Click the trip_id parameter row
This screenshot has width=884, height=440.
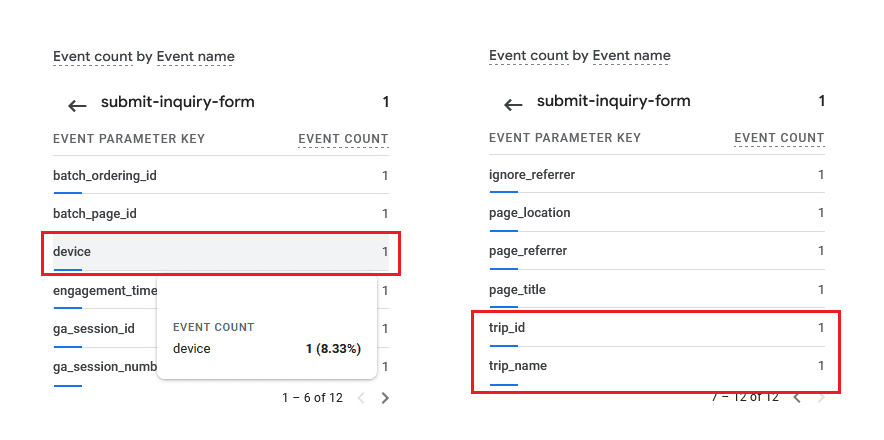point(508,328)
